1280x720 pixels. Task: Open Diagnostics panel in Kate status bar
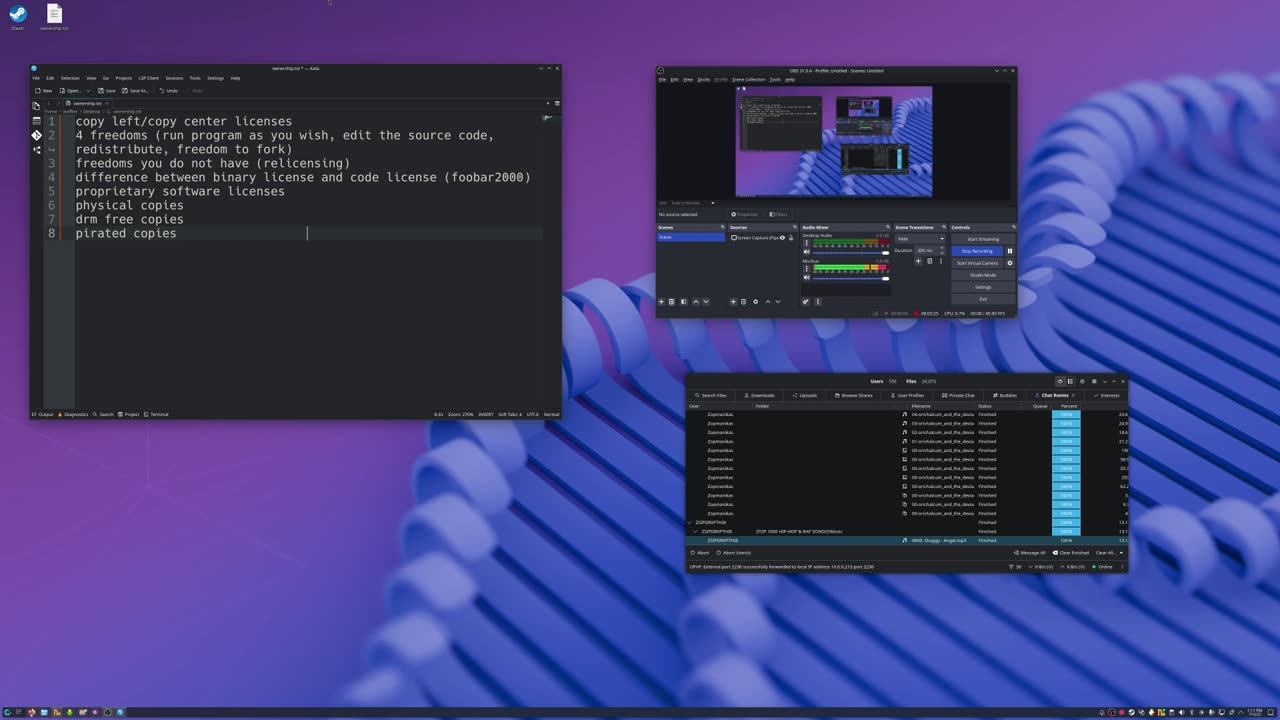click(x=74, y=414)
